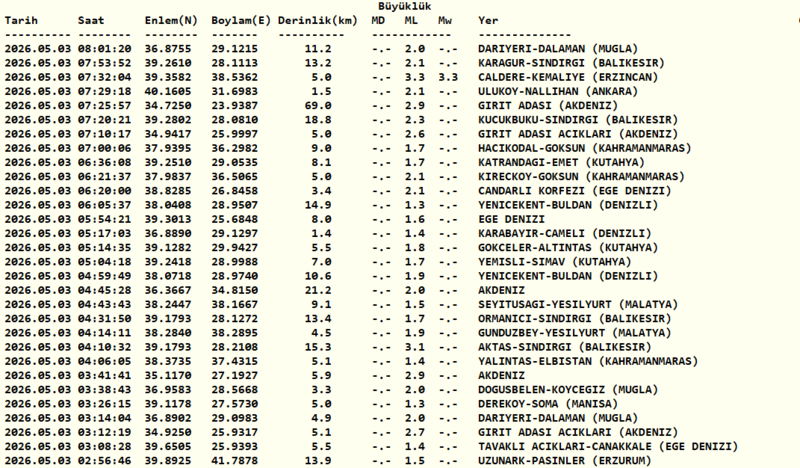
Task: Click the MD column header
Action: coord(378,20)
